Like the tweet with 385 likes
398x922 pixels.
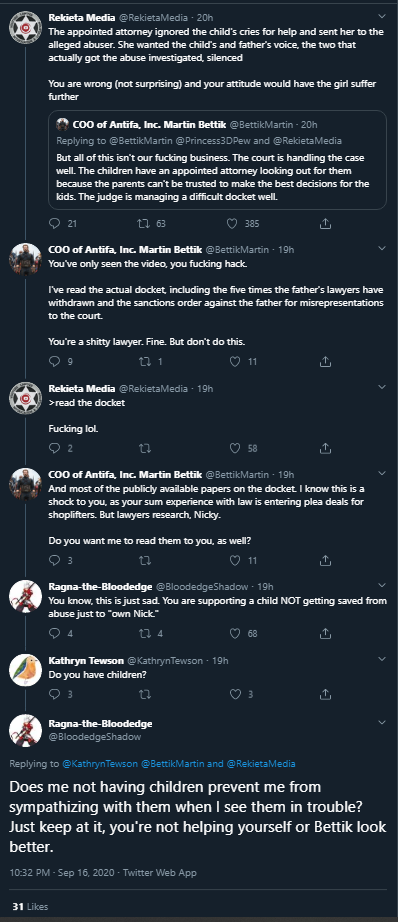pos(233,223)
